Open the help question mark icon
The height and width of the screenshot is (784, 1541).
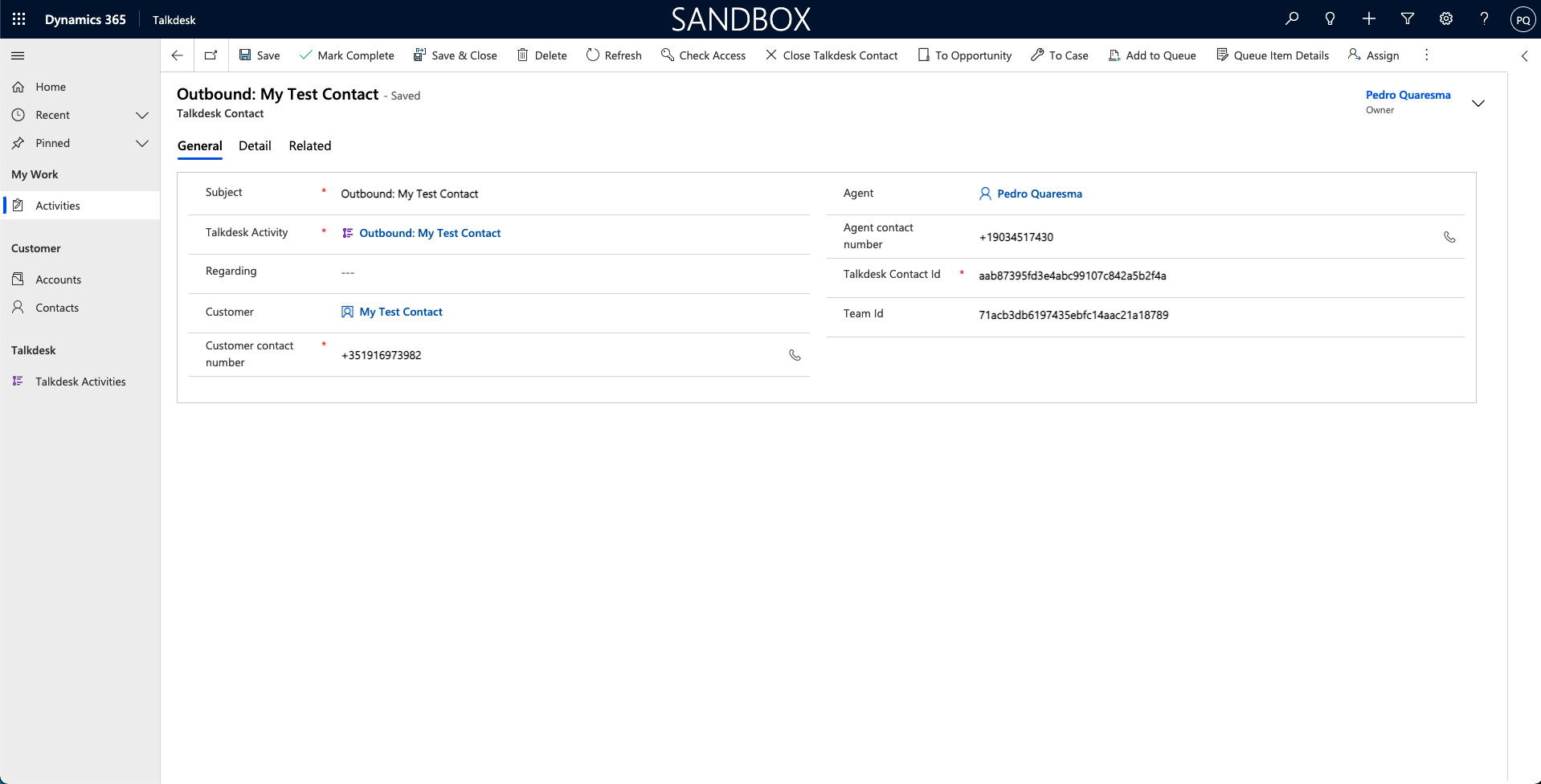coord(1485,19)
